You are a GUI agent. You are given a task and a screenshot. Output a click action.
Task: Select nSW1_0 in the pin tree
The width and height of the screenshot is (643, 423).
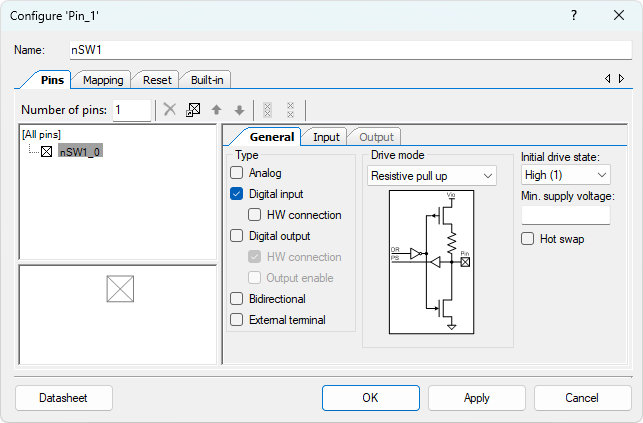[79, 152]
